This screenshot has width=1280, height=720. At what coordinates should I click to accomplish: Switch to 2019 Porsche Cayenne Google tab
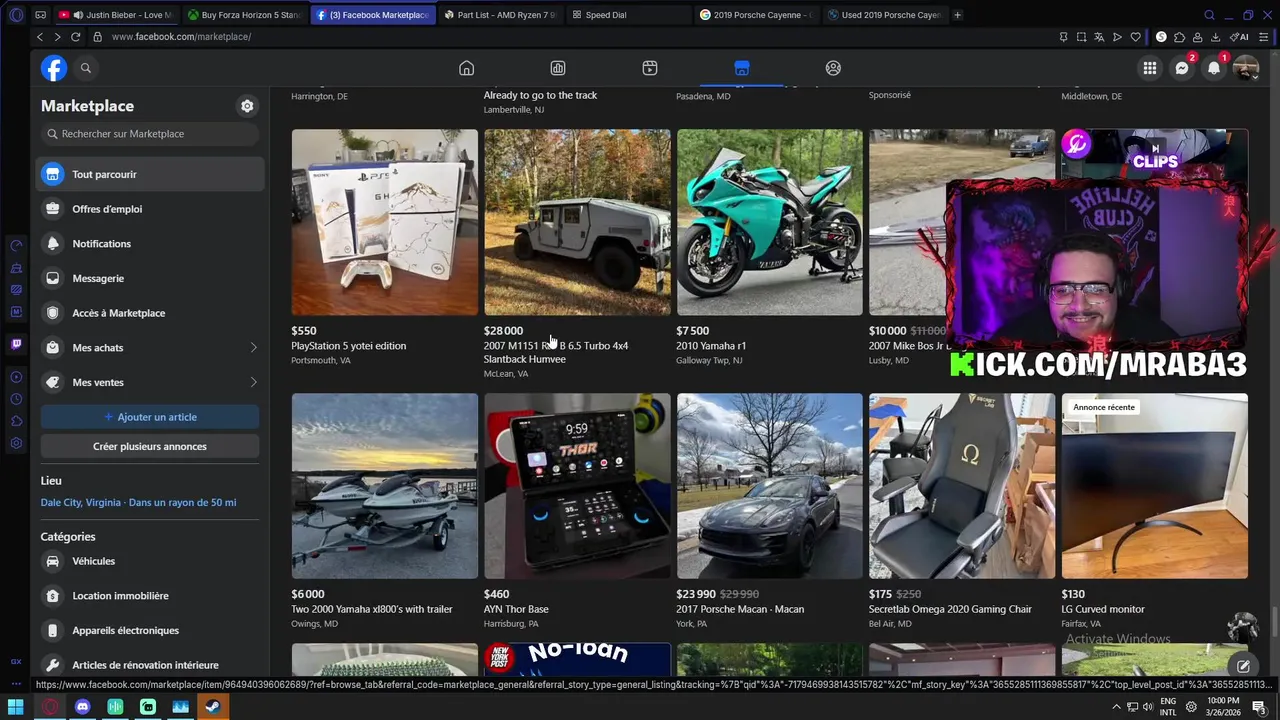click(x=757, y=15)
